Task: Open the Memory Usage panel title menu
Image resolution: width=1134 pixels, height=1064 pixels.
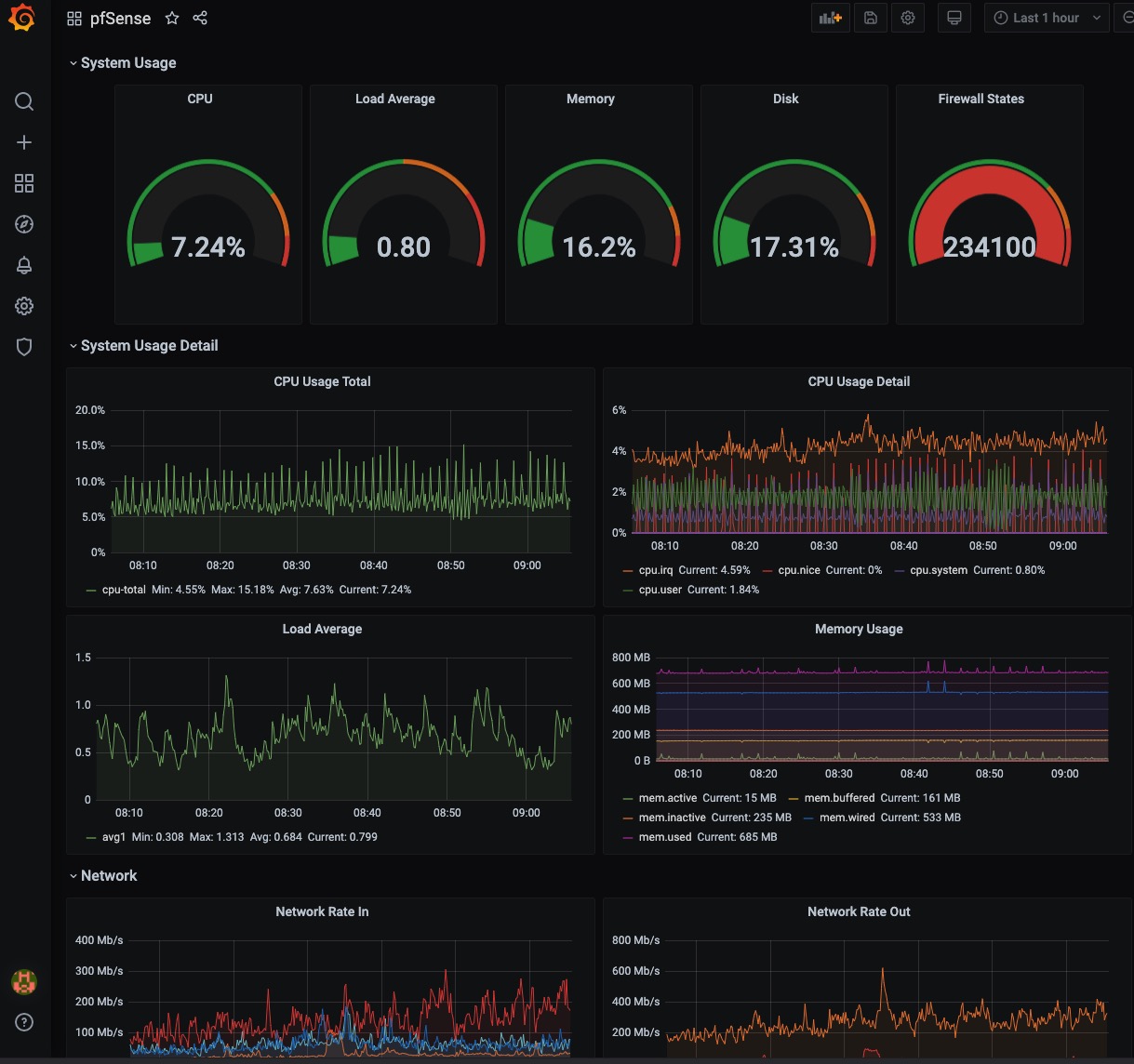Action: [858, 629]
